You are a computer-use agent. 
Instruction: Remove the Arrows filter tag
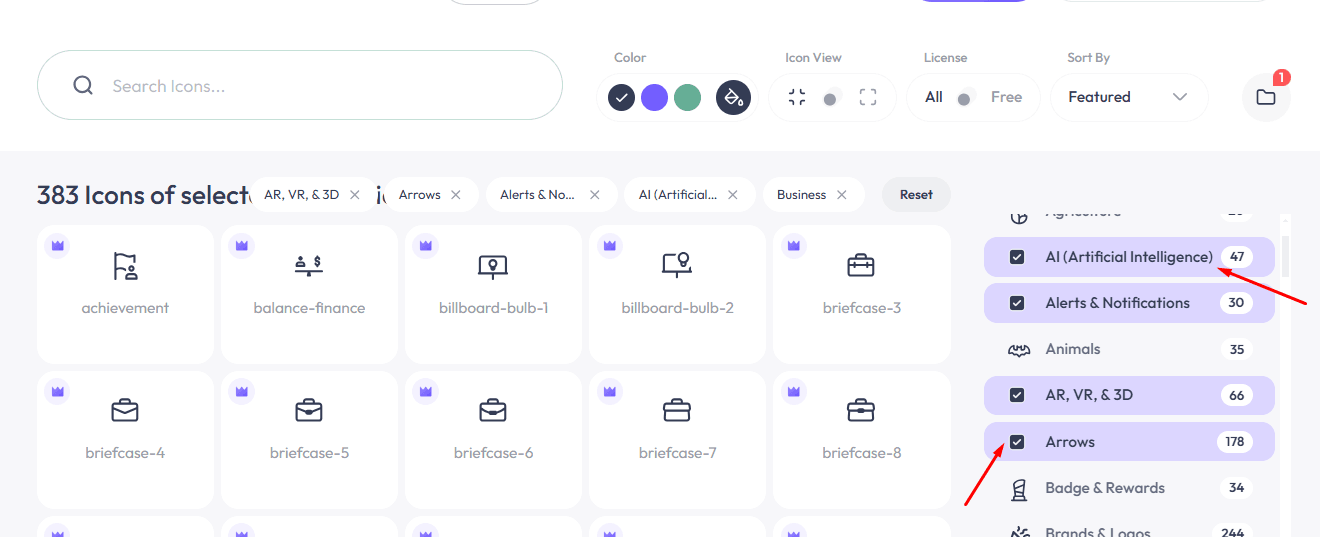tap(456, 195)
